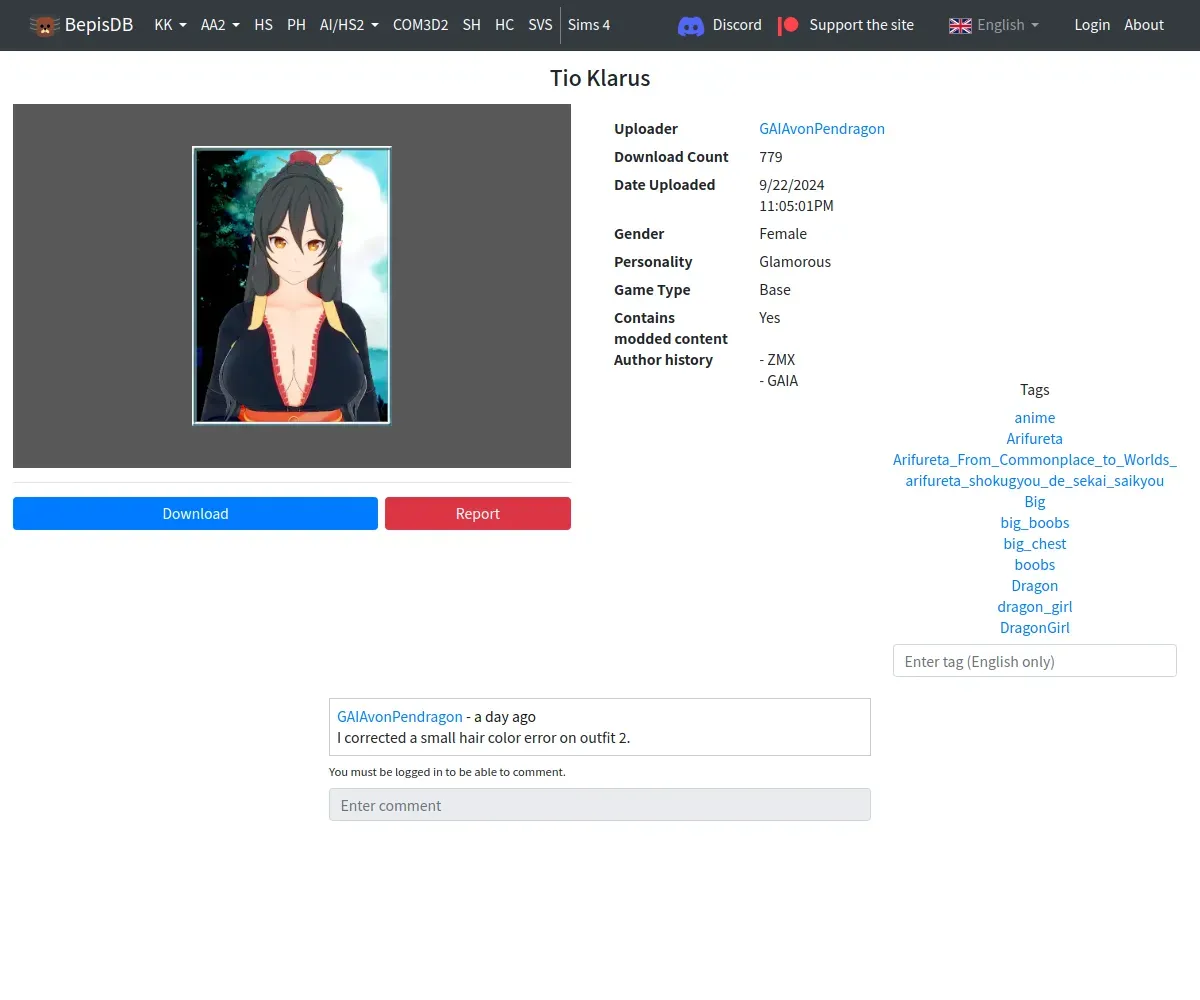Open the About page
The height and width of the screenshot is (1000, 1200).
(x=1144, y=25)
